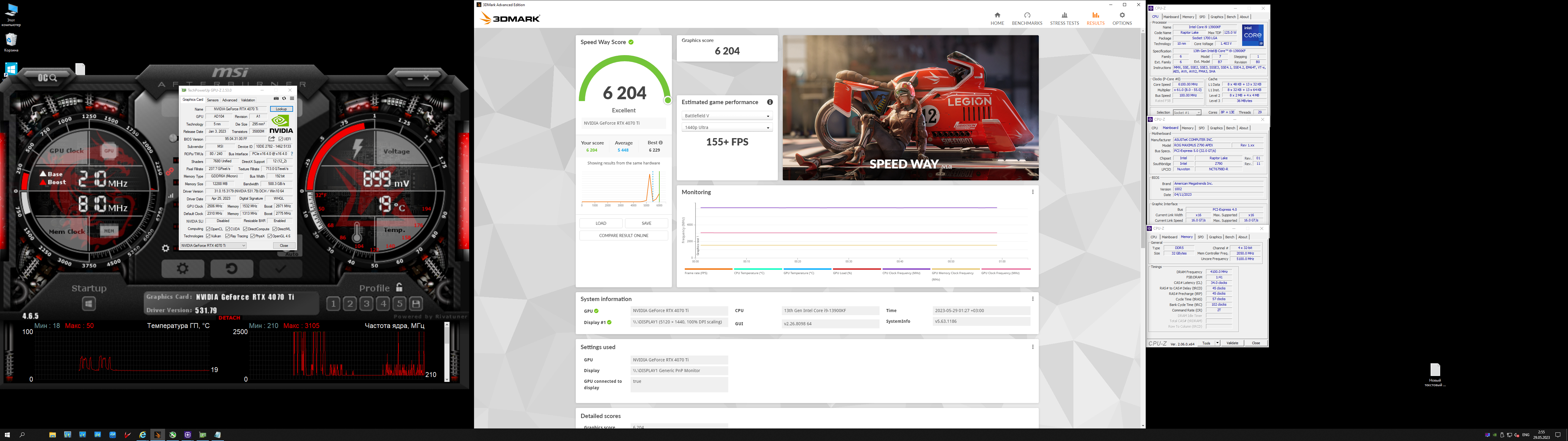The width and height of the screenshot is (1568, 441).
Task: Click the Windows Start button
Action: tap(7, 435)
